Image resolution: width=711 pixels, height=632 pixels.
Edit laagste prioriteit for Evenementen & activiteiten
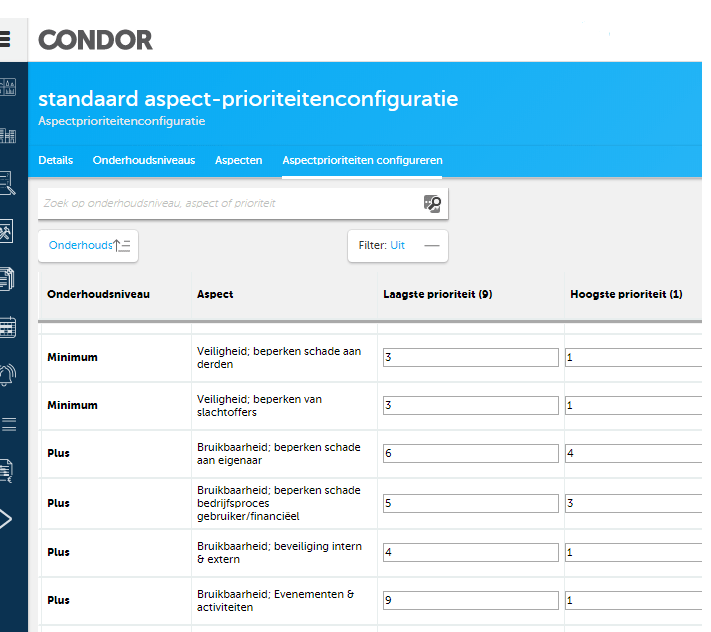pos(471,600)
